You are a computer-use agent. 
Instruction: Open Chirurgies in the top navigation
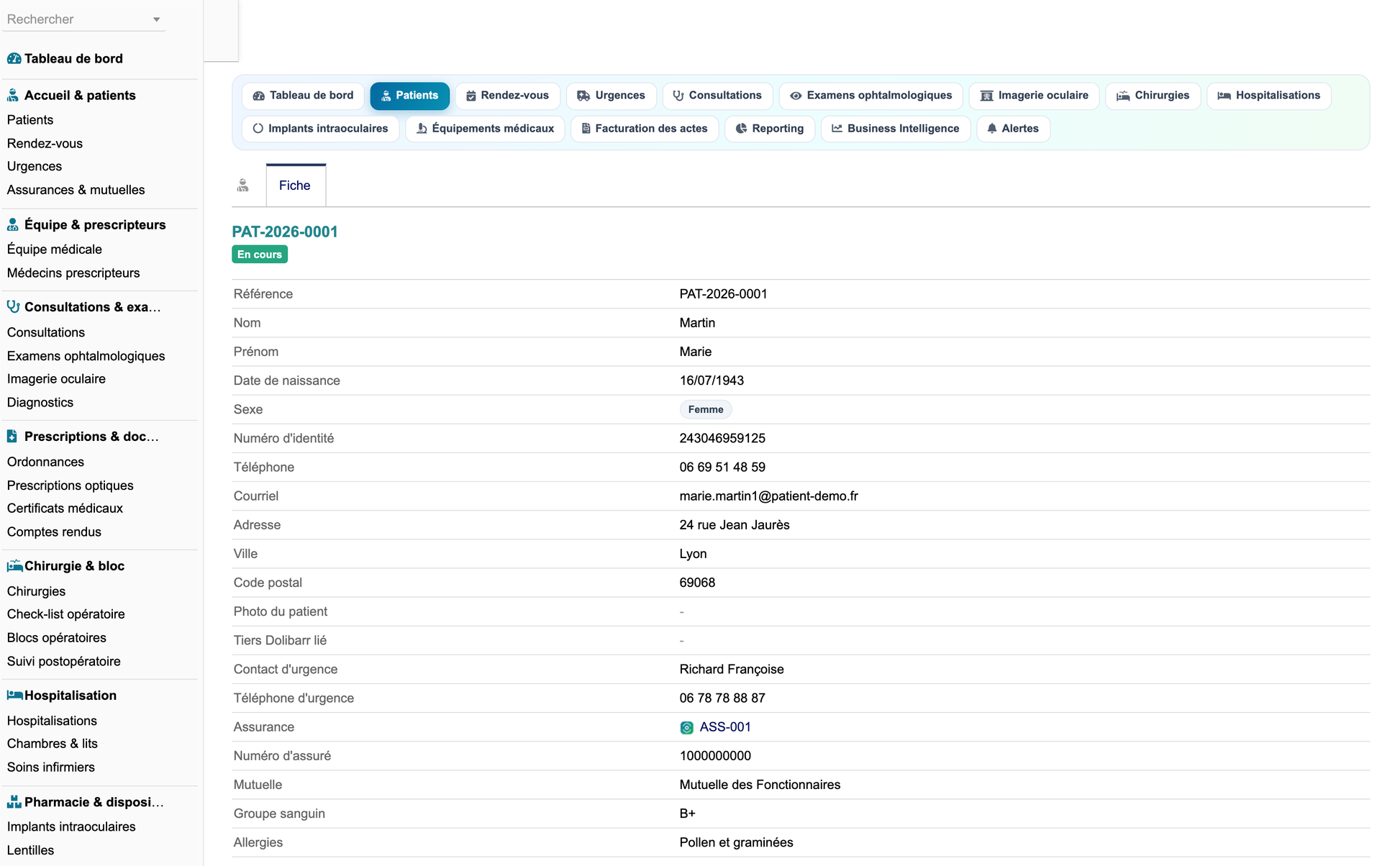point(1153,96)
